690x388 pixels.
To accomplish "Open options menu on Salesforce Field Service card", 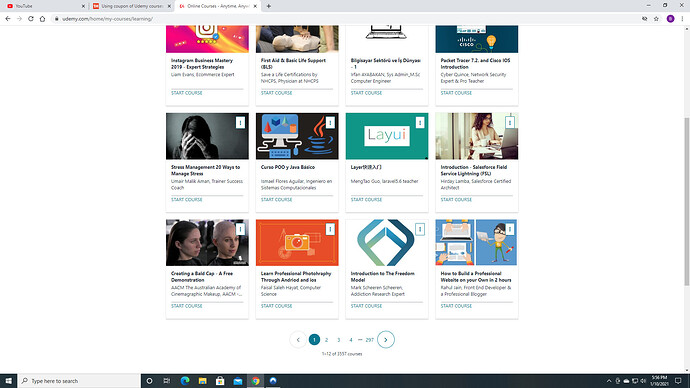I will point(510,122).
